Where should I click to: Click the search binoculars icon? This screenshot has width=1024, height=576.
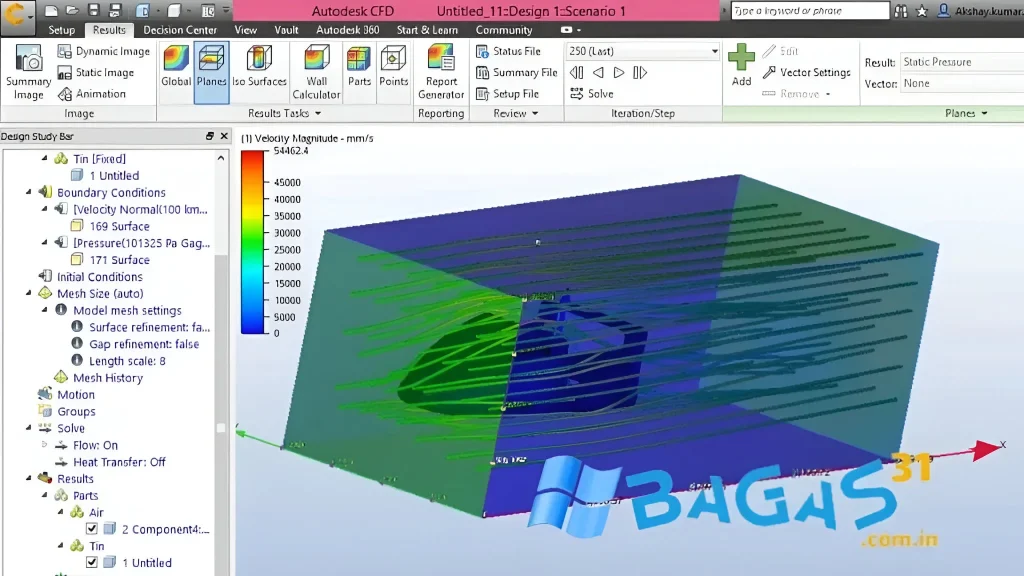(901, 10)
